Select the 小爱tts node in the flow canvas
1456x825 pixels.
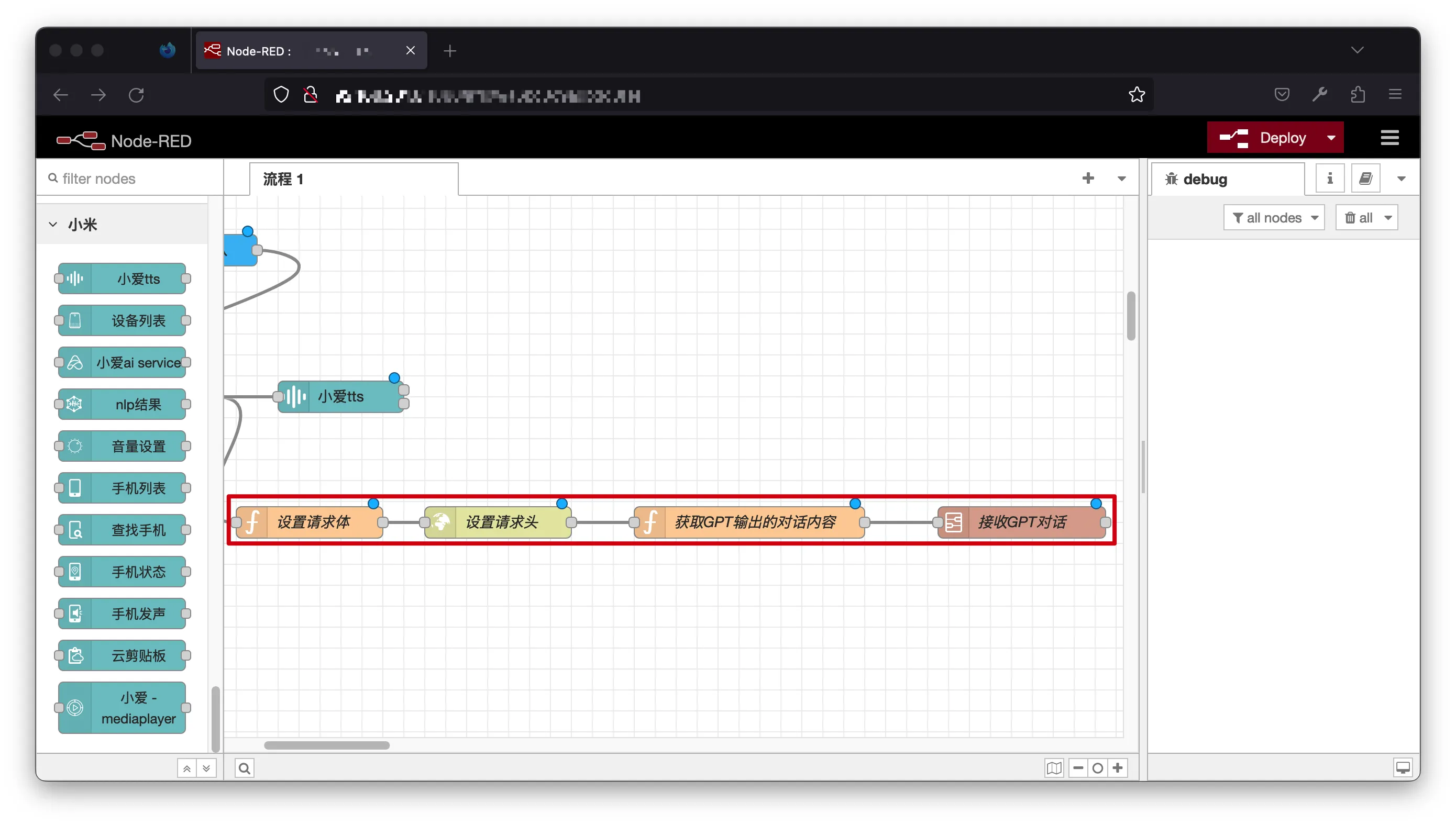(x=340, y=397)
